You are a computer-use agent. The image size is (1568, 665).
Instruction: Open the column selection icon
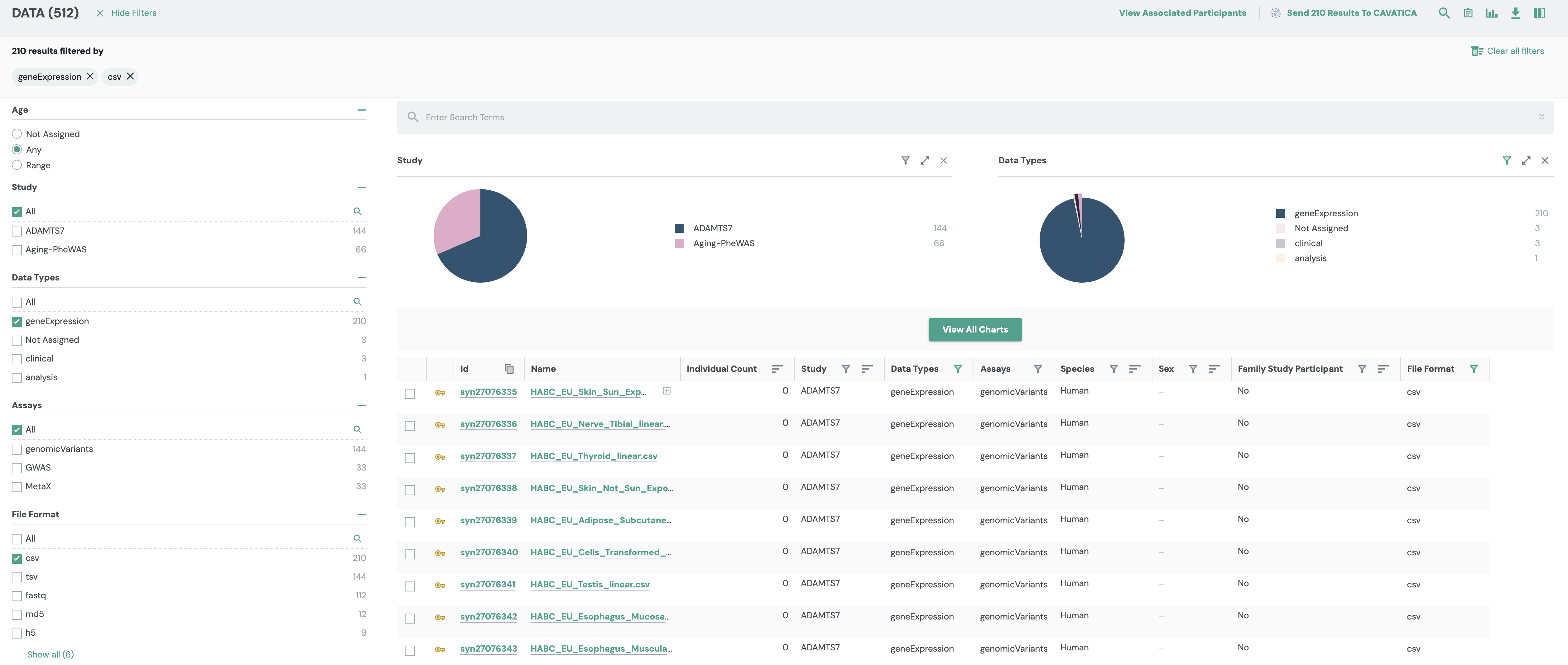click(1539, 13)
